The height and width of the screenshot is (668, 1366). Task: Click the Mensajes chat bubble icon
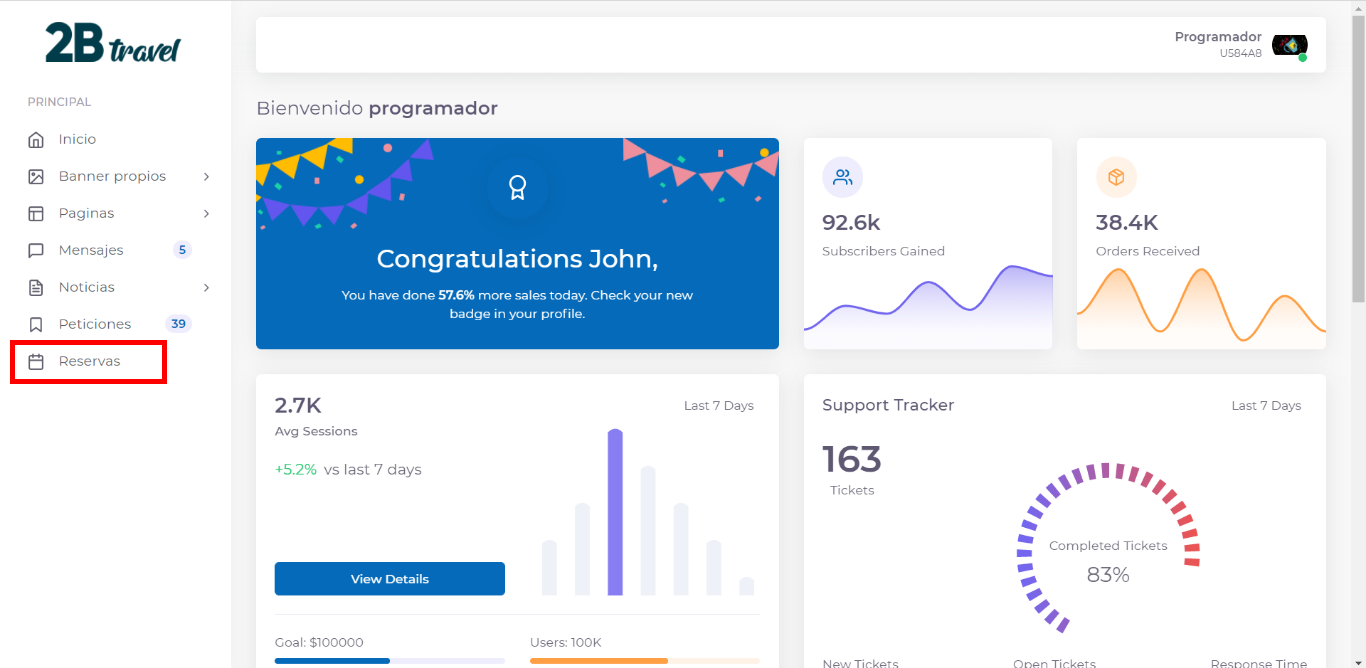pyautogui.click(x=36, y=250)
